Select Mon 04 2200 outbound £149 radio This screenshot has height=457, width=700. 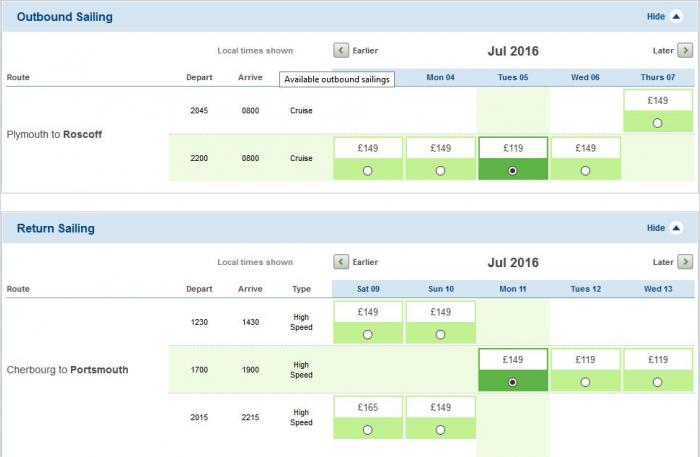[441, 171]
